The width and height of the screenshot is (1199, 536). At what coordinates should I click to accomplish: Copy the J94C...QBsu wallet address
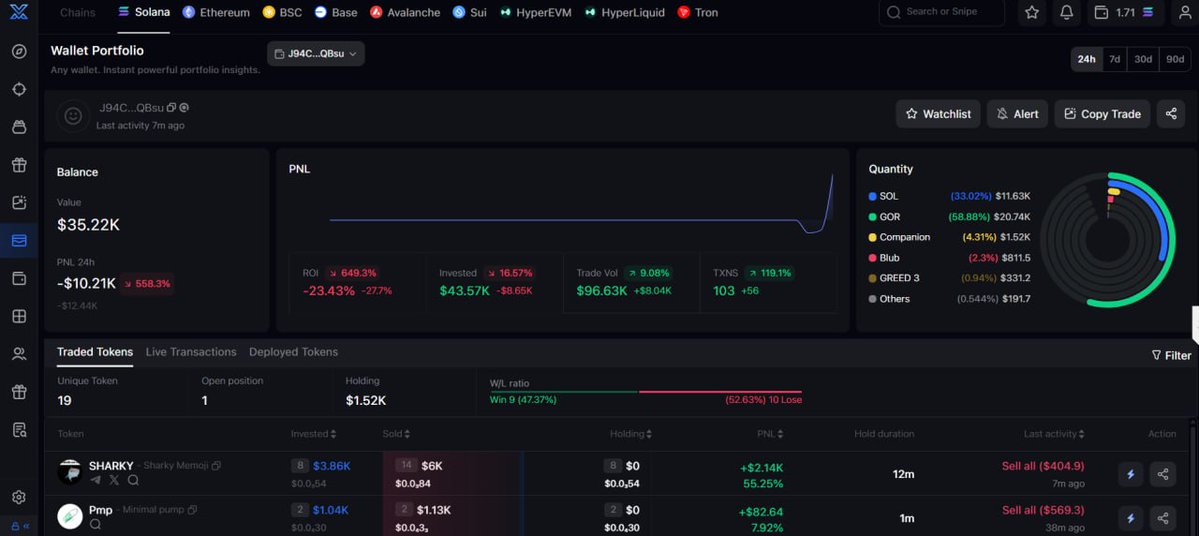click(171, 108)
